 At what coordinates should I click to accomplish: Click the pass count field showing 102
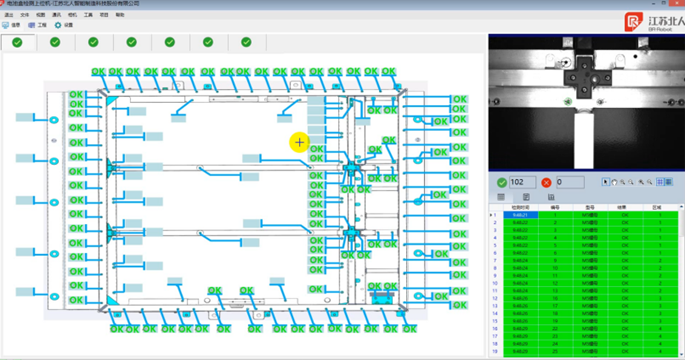(x=522, y=182)
